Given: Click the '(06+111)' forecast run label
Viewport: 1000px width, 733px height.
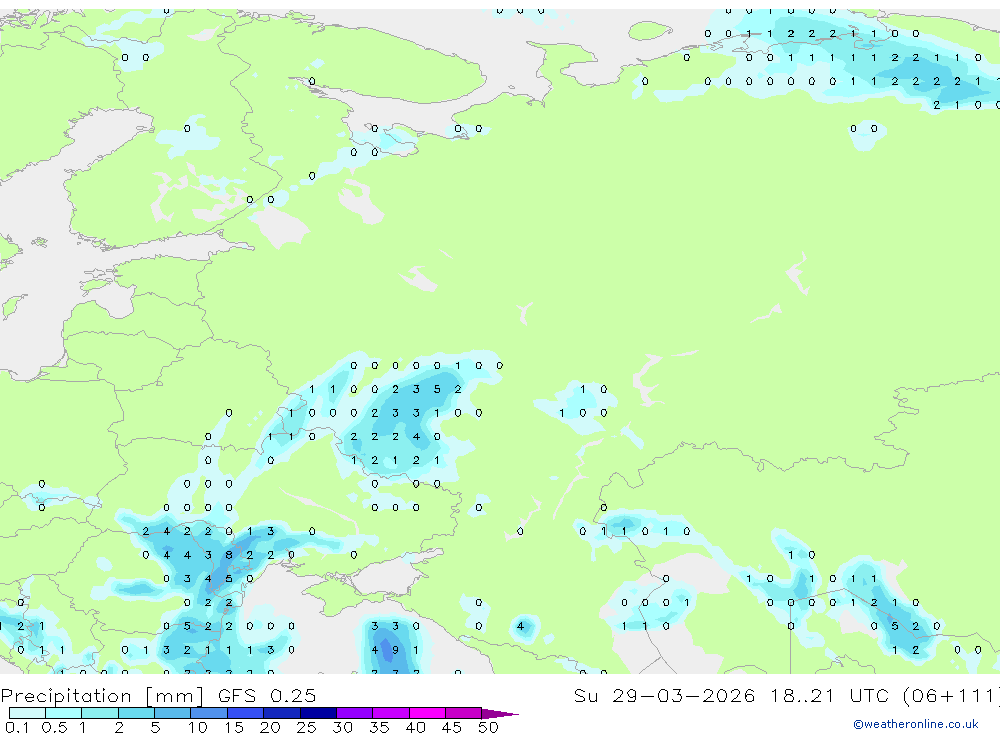Looking at the screenshot, I should point(952,695).
